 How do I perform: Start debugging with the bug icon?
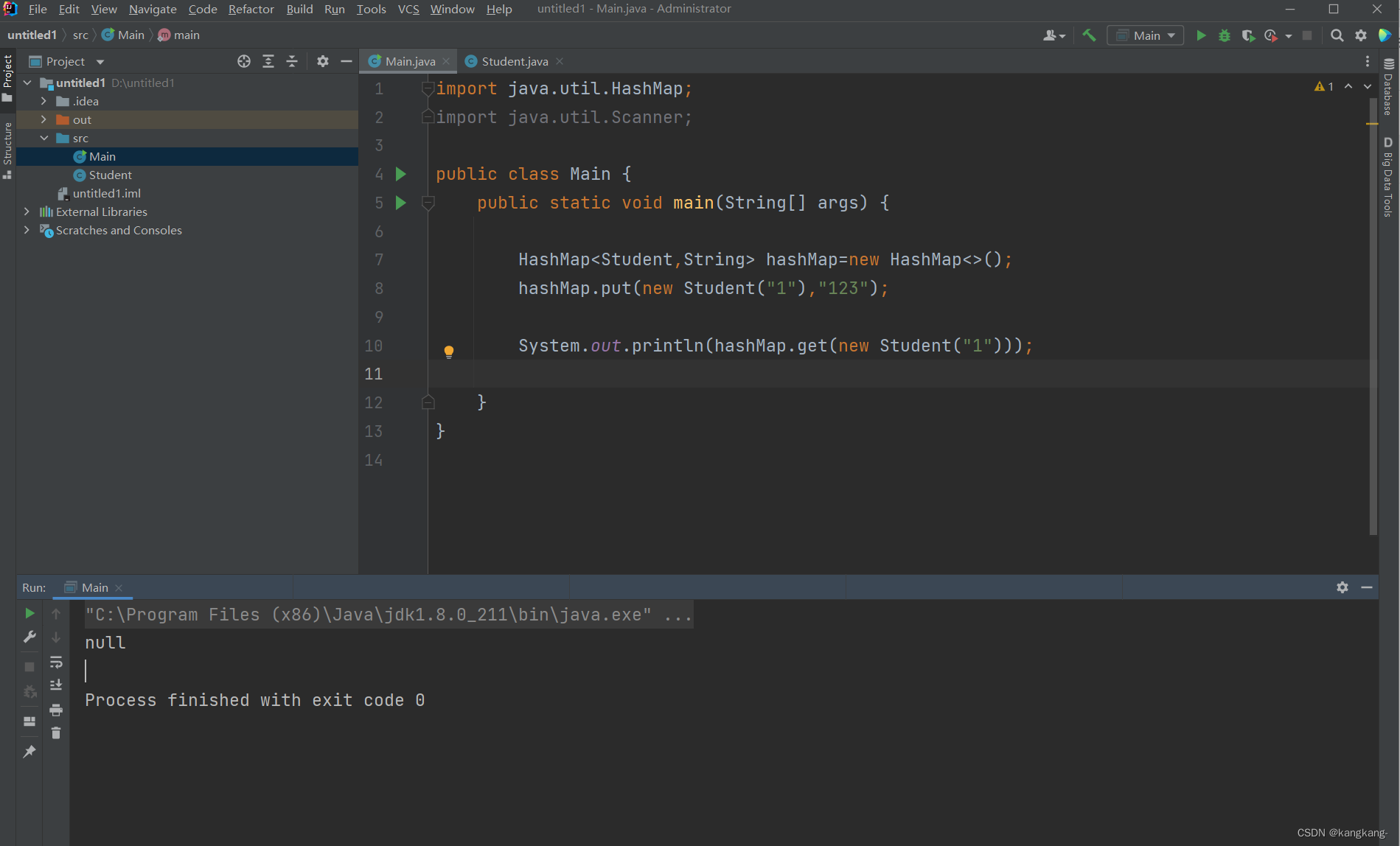pos(1225,35)
